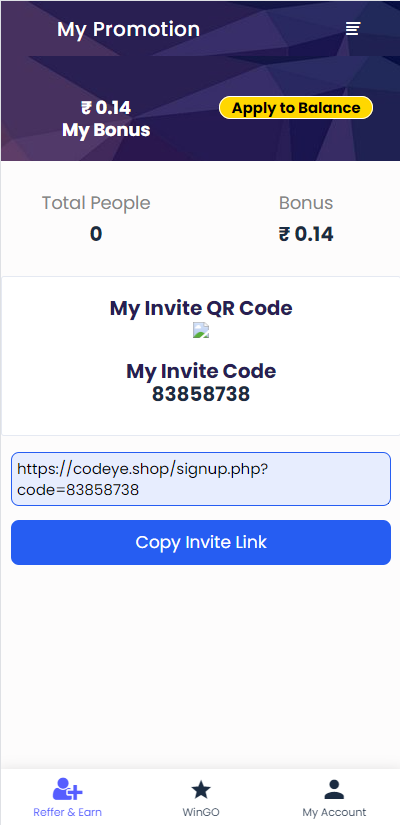Click the Reffer & Earn person-plus icon

click(67, 789)
